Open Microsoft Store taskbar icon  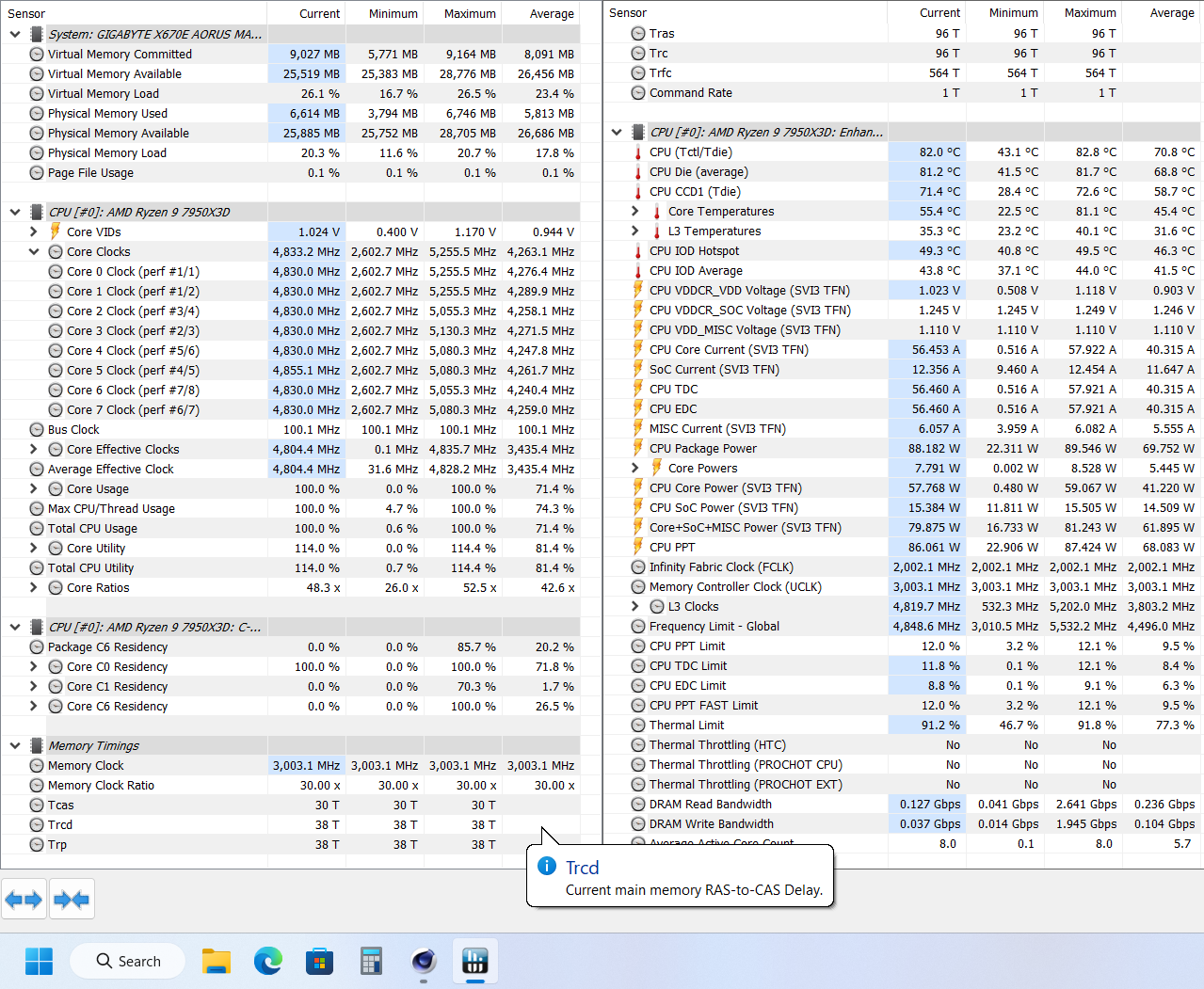pos(320,961)
